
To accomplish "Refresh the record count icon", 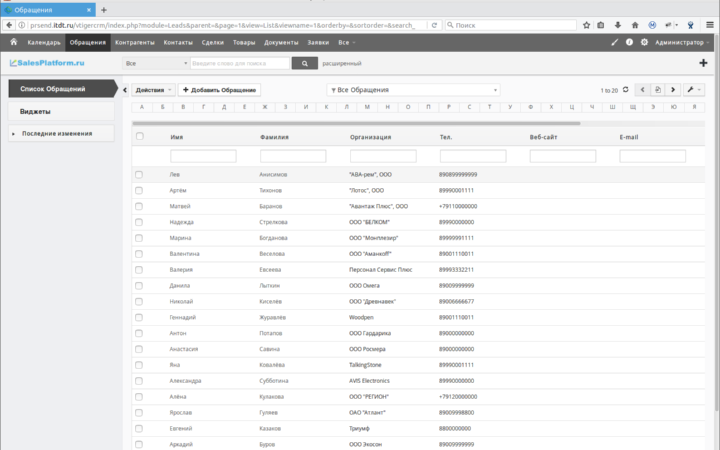I will tap(625, 90).
